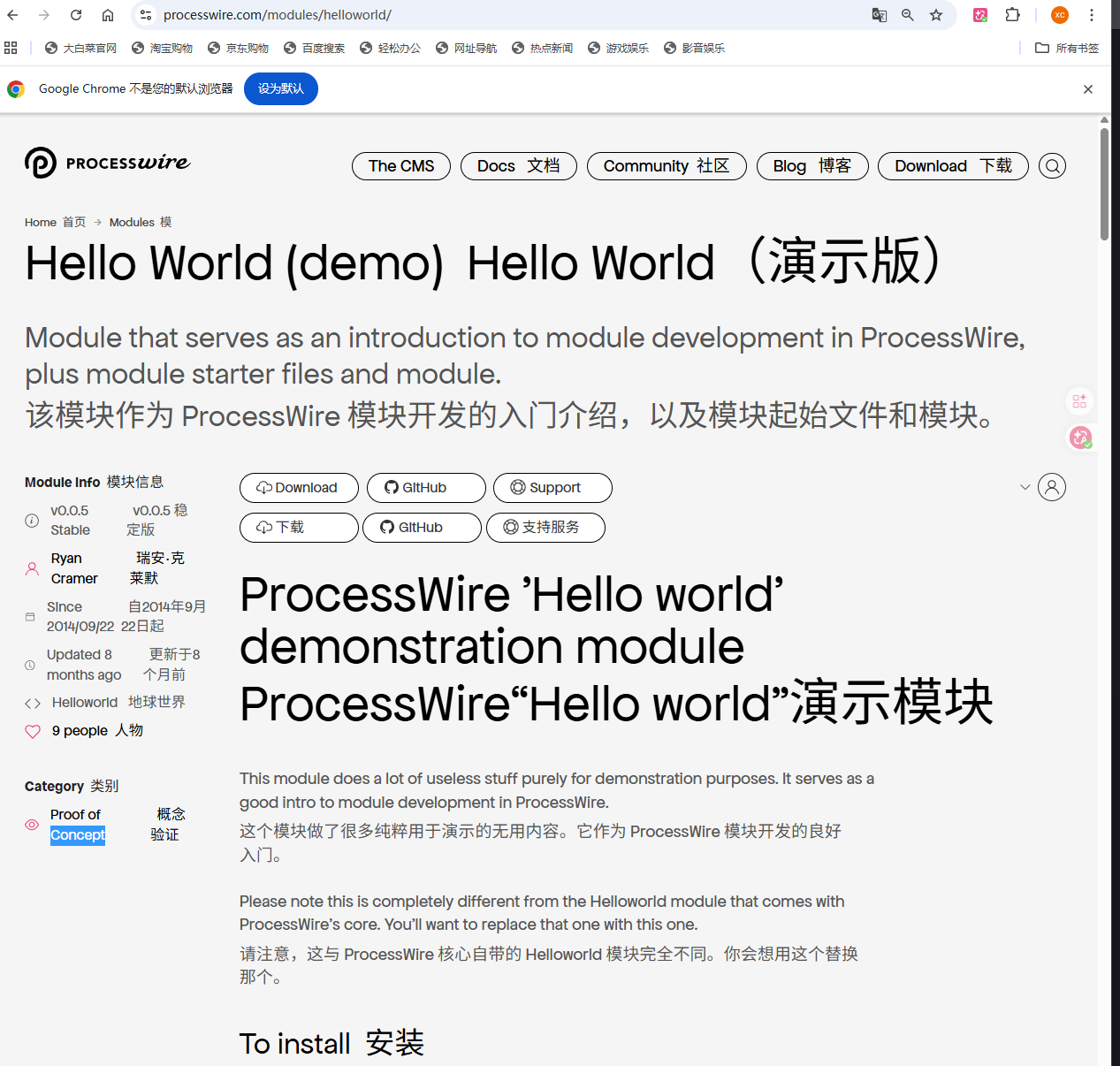The image size is (1120, 1066).
Task: Open the Docs navigation menu item
Action: 518,166
